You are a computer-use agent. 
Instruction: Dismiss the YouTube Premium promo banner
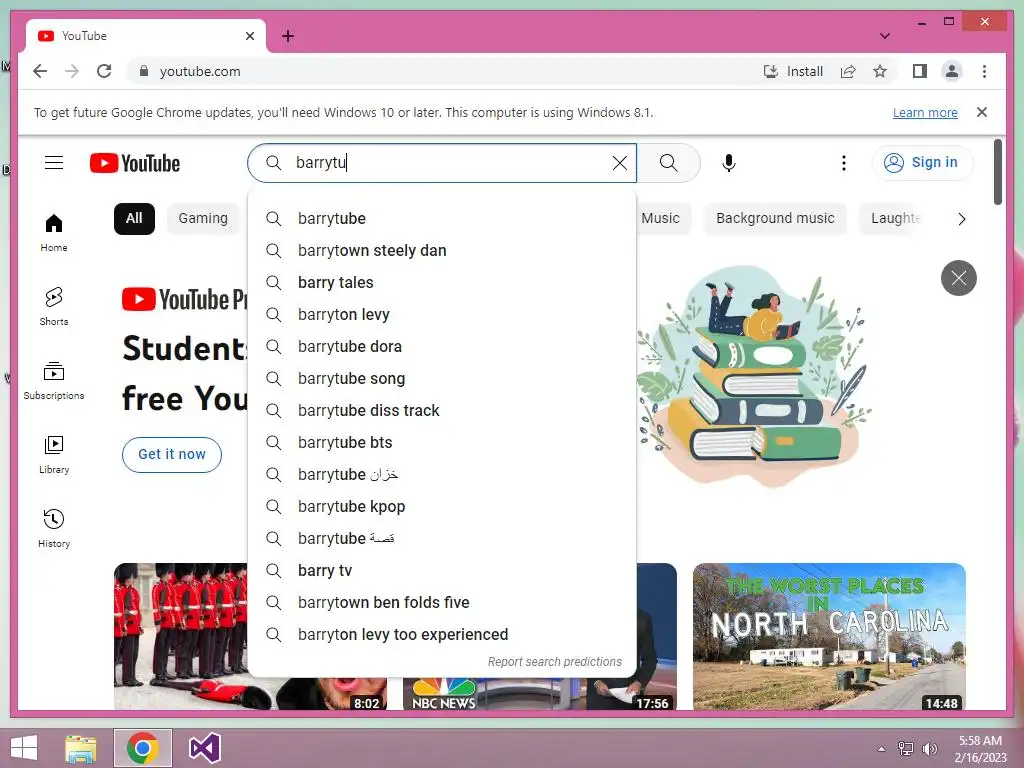[x=959, y=278]
